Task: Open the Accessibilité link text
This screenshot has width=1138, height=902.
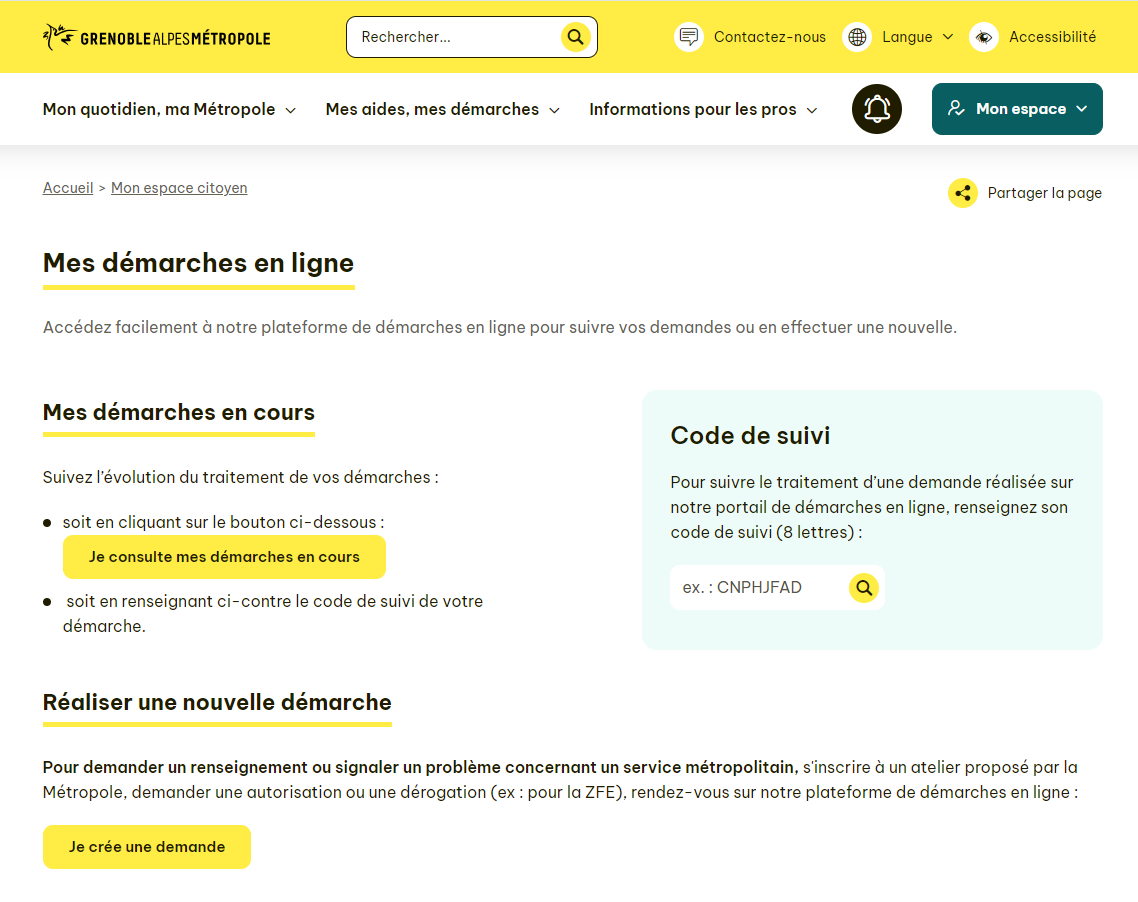Action: coord(1052,37)
